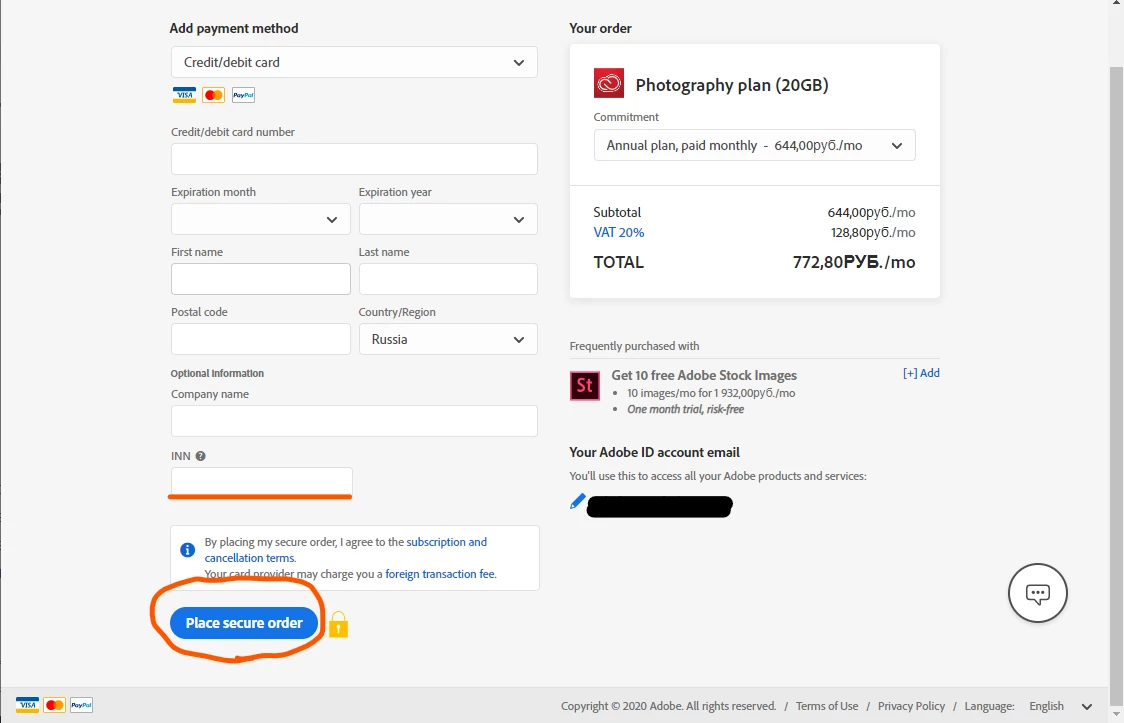Click the footer Mastercard icon

click(x=54, y=705)
